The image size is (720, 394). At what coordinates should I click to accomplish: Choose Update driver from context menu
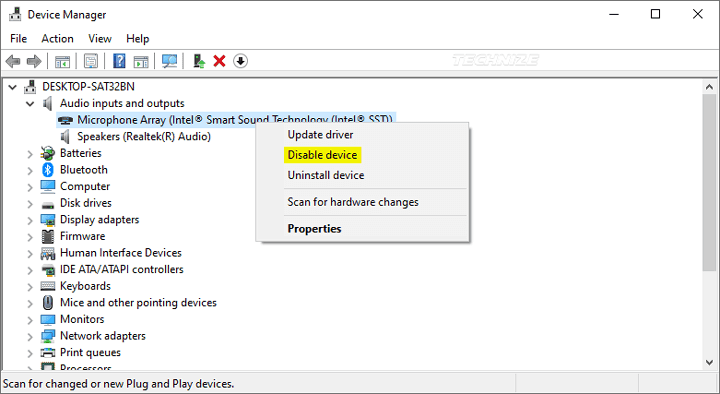pyautogui.click(x=320, y=135)
